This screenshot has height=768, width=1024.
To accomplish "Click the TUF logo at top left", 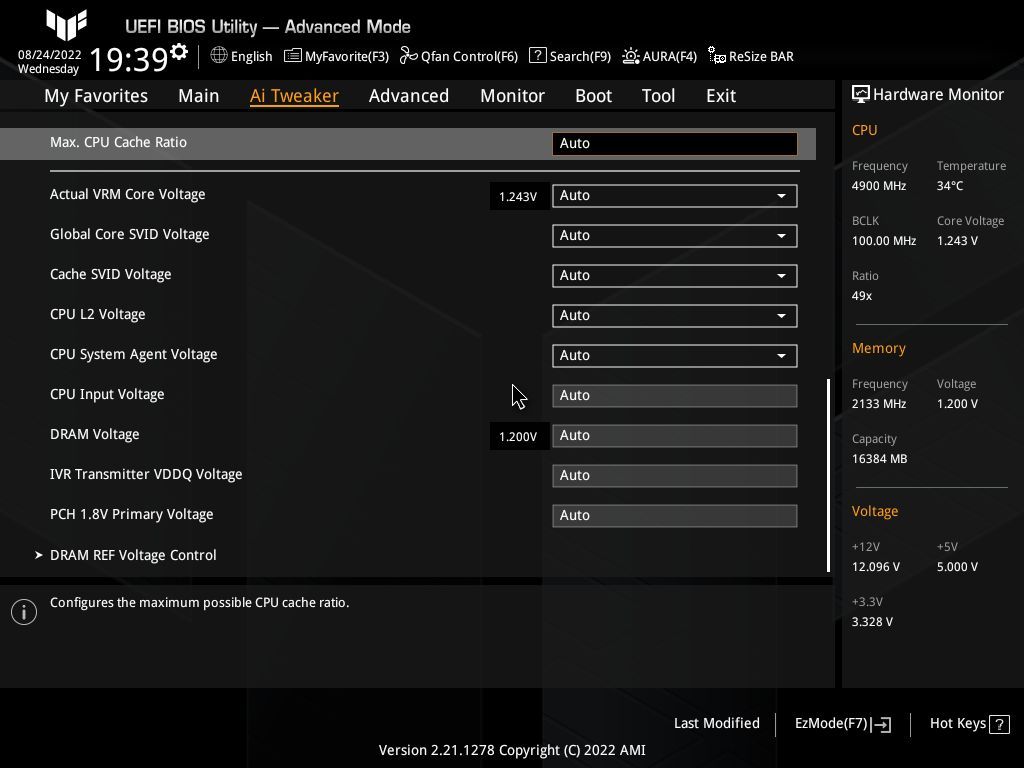I will click(x=67, y=24).
